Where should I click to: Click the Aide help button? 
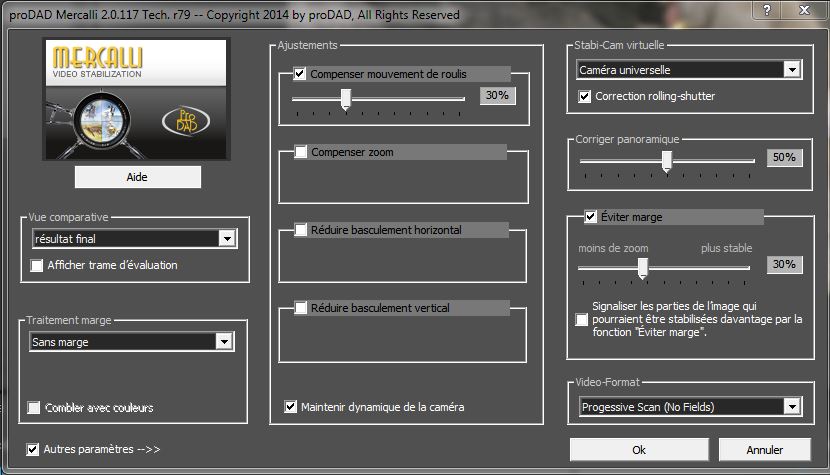[x=138, y=177]
